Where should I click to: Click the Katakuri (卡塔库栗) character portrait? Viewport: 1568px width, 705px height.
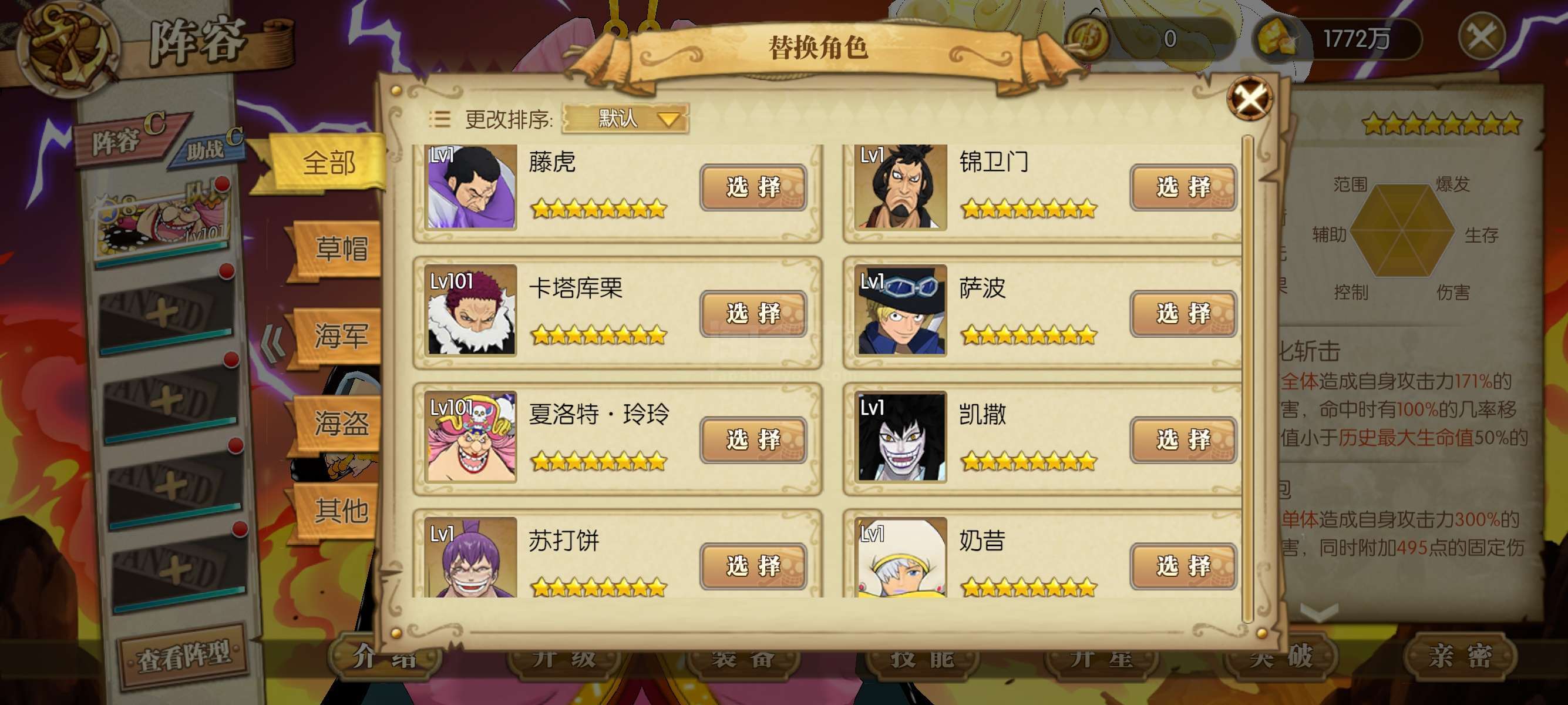470,310
